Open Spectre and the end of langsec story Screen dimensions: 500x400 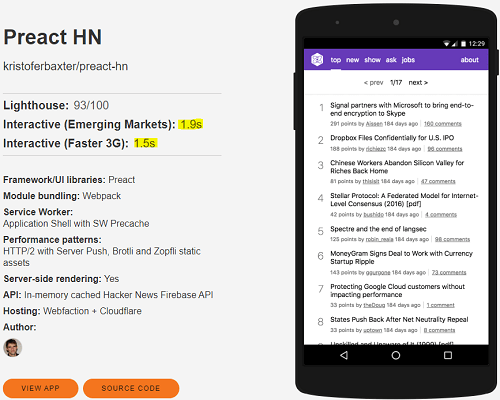(378, 229)
